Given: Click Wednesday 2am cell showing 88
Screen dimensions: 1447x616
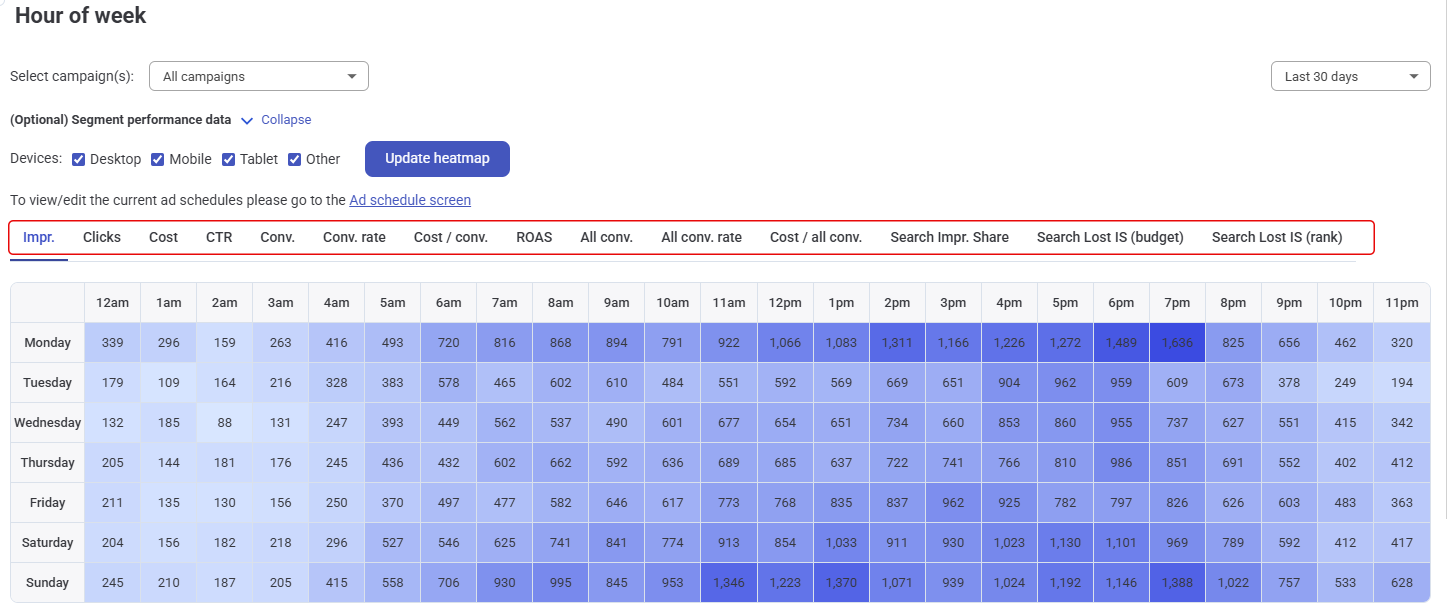Looking at the screenshot, I should pyautogui.click(x=225, y=423).
